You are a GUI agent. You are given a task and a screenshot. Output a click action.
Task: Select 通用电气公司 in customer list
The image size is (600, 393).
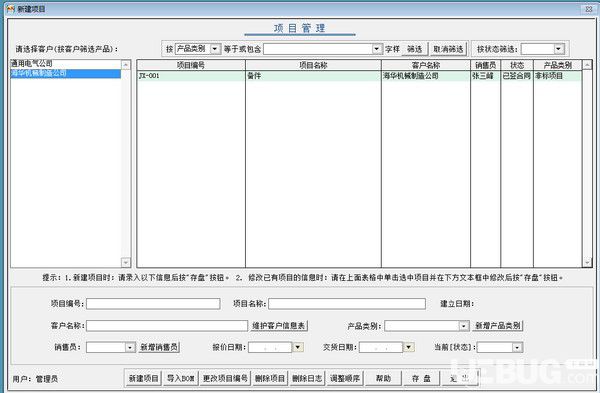(65, 64)
